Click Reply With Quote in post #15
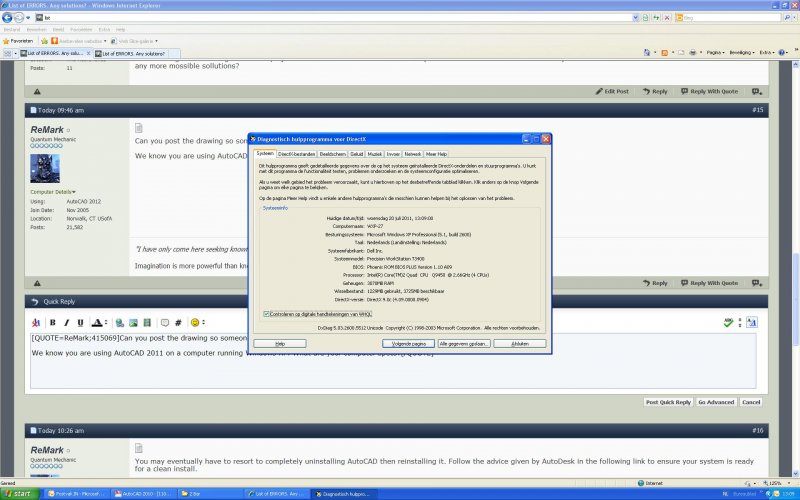This screenshot has height=500, width=800. pyautogui.click(x=710, y=283)
